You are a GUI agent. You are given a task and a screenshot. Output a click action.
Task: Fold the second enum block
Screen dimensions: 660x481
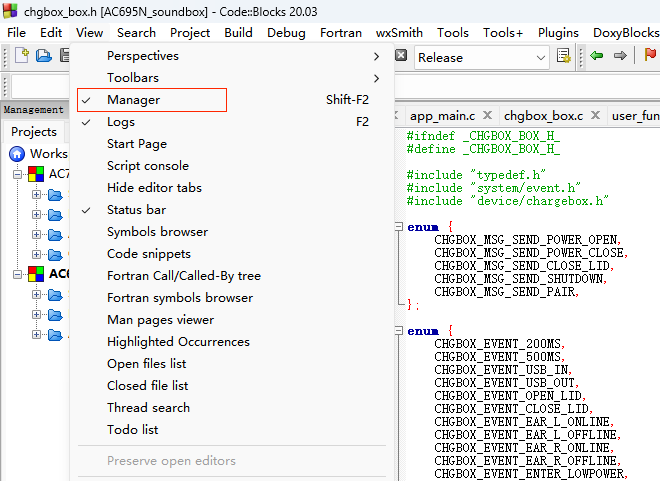click(x=399, y=331)
